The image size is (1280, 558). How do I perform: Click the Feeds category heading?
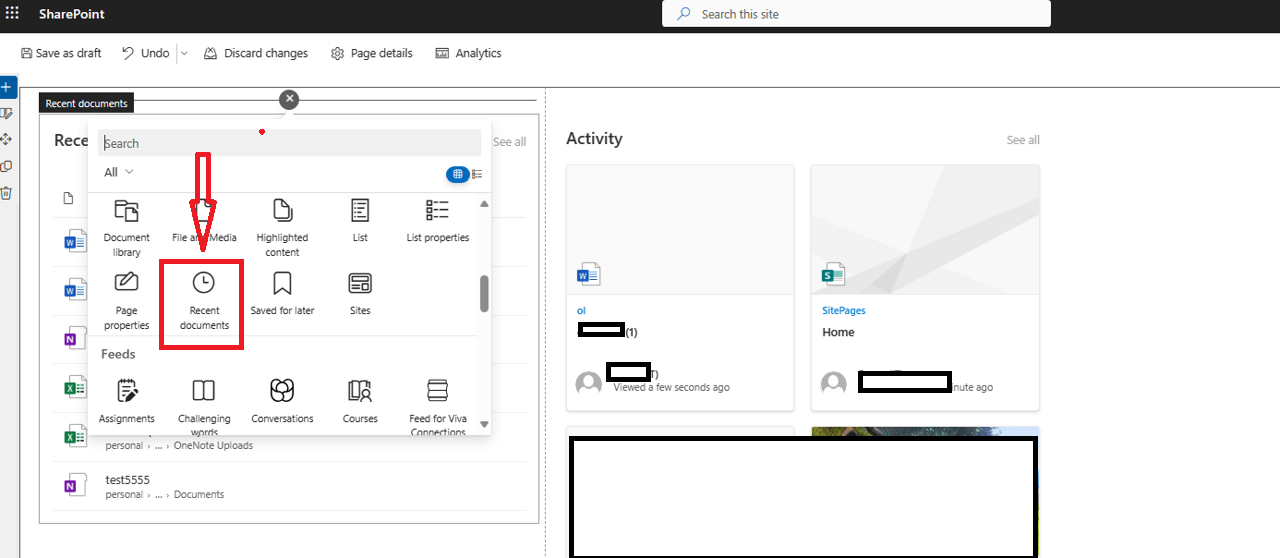118,354
